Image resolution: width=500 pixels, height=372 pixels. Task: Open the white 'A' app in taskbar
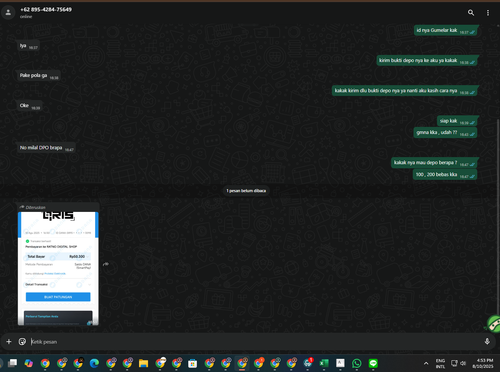(x=340, y=363)
